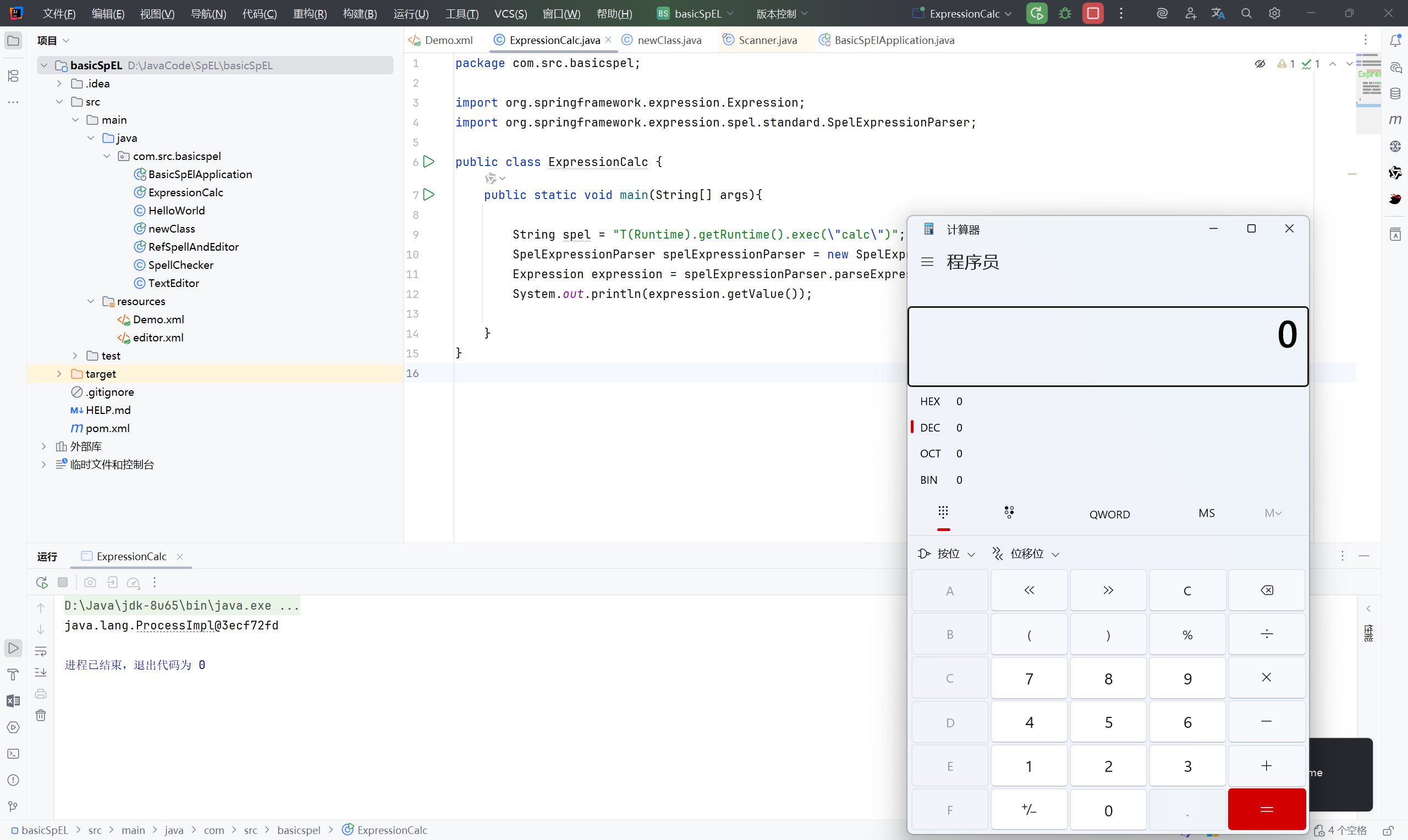Image resolution: width=1408 pixels, height=840 pixels.
Task: Expand the target folder in project tree
Action: click(59, 374)
